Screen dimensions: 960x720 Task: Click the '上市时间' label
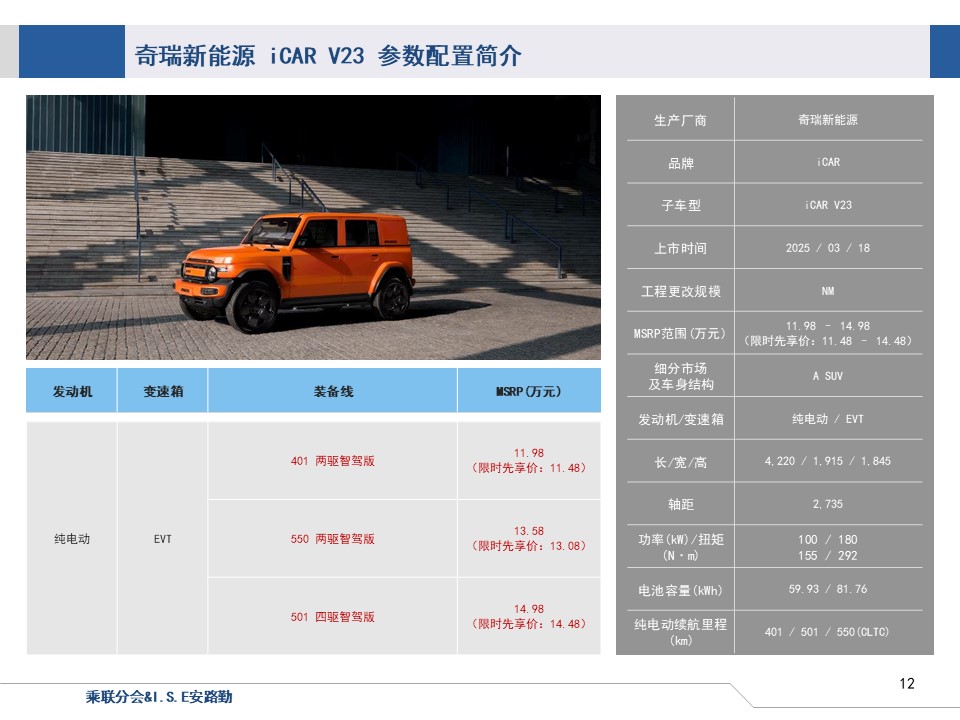pos(680,248)
